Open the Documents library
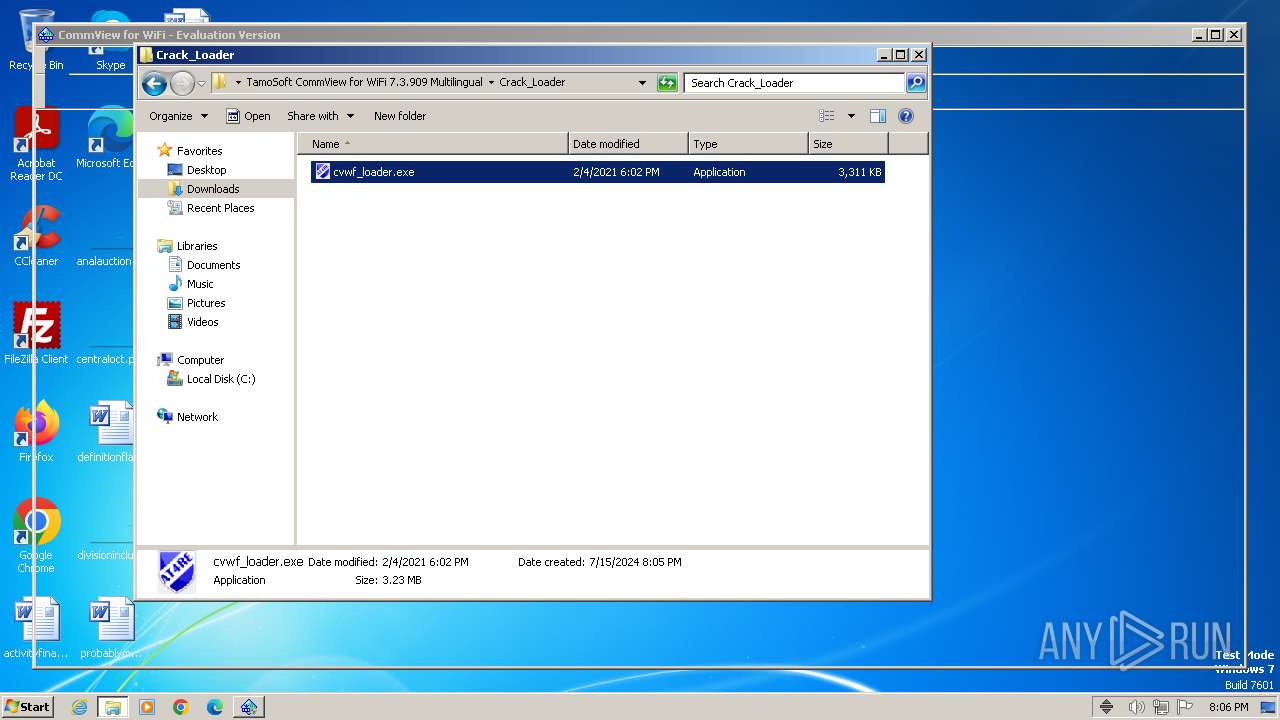The height and width of the screenshot is (720, 1280). click(x=213, y=265)
